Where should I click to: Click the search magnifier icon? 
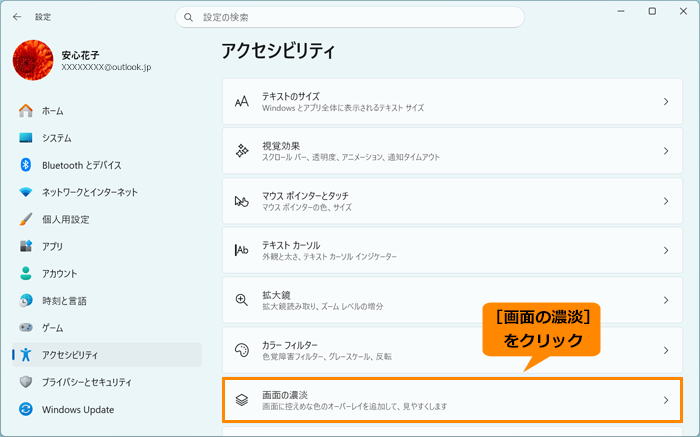[x=188, y=17]
